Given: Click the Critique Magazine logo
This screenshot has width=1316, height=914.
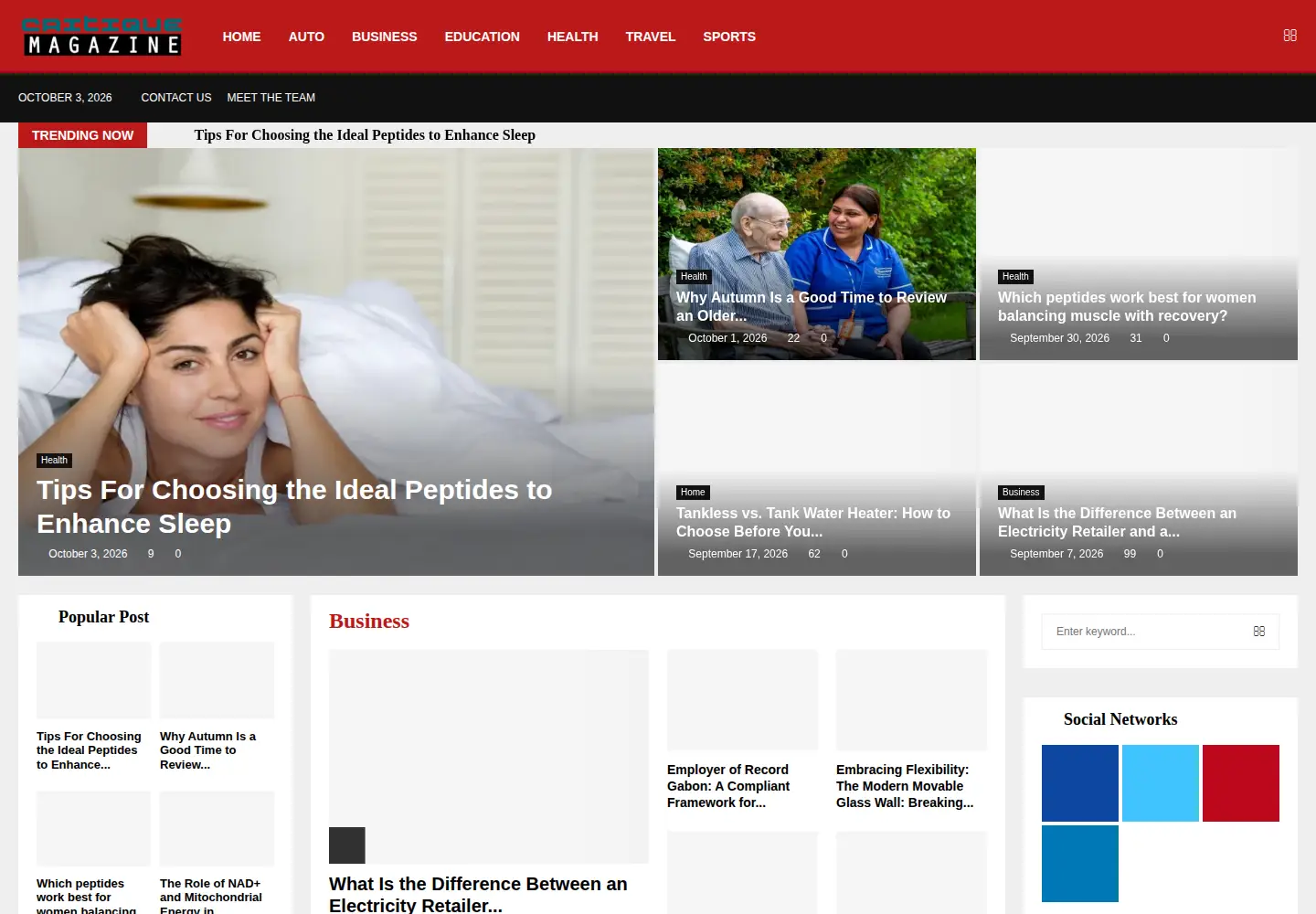Looking at the screenshot, I should coord(101,37).
